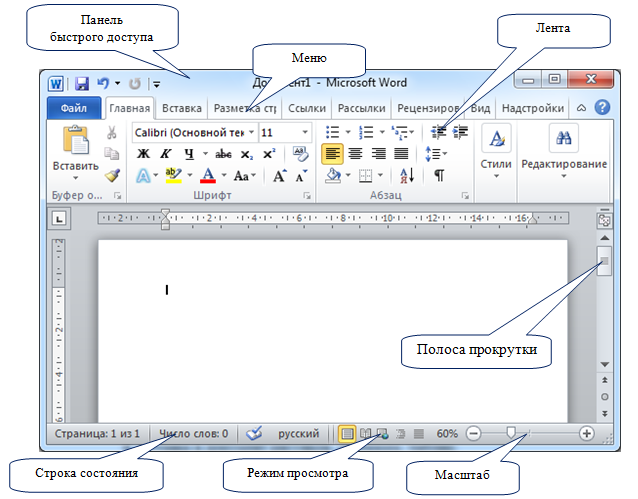Open the borders dropdown arrow

click(380, 175)
